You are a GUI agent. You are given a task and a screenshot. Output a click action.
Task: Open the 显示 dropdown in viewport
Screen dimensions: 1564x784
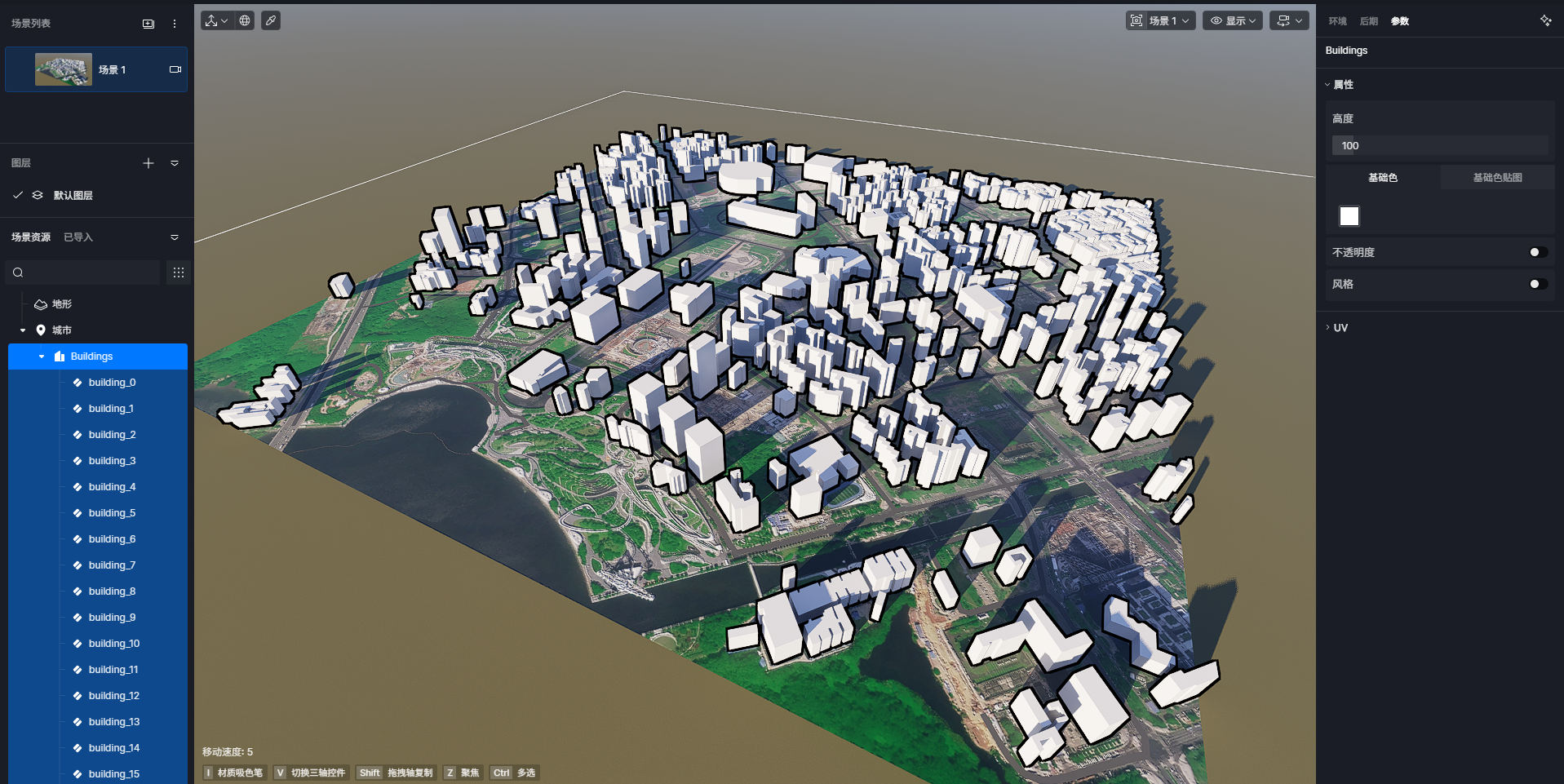click(x=1232, y=20)
